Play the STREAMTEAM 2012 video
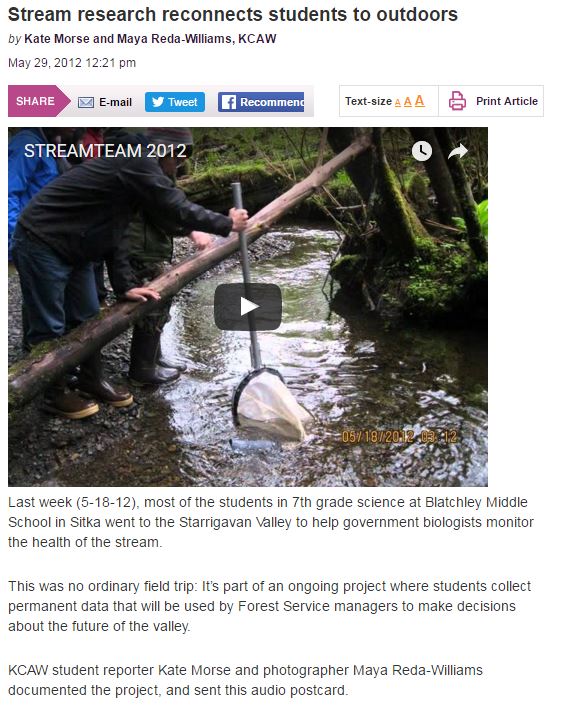Image resolution: width=562 pixels, height=709 pixels. (248, 307)
